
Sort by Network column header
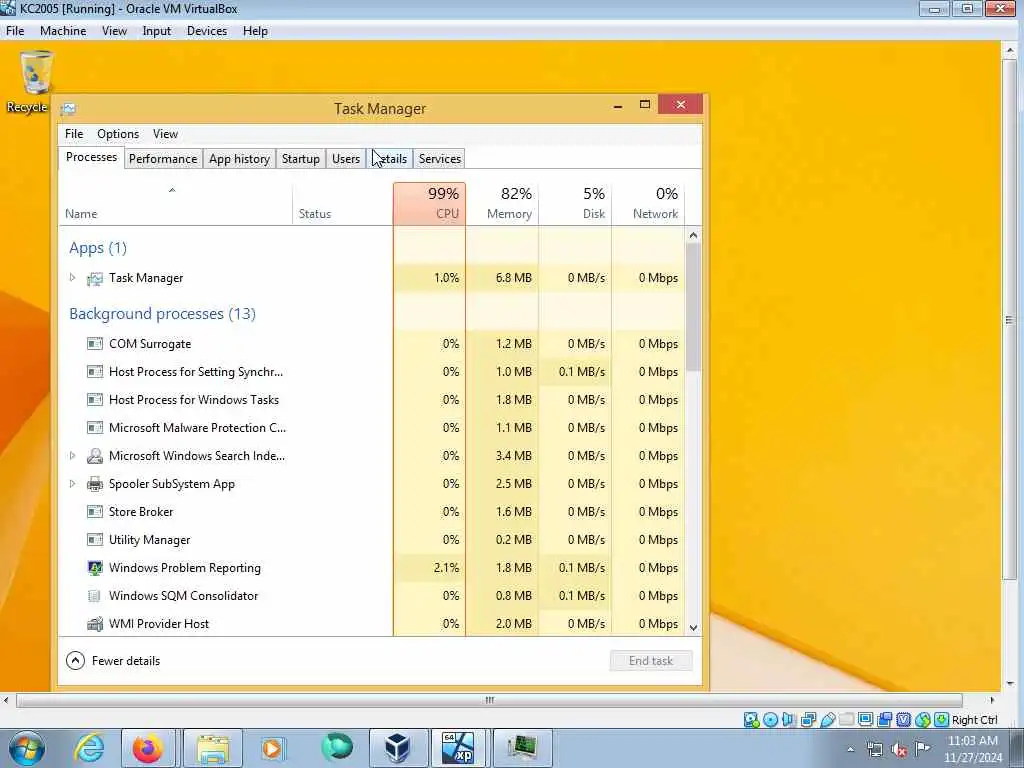[x=648, y=204]
